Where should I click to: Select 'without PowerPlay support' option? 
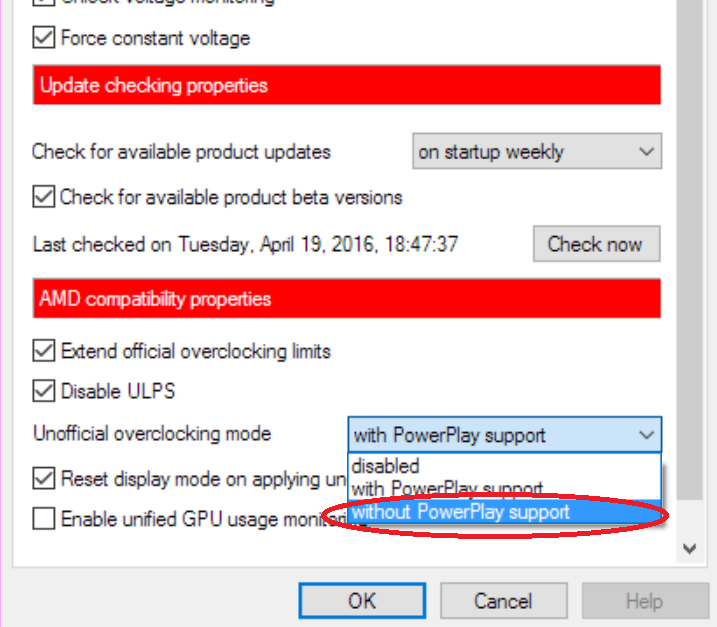pyautogui.click(x=461, y=512)
